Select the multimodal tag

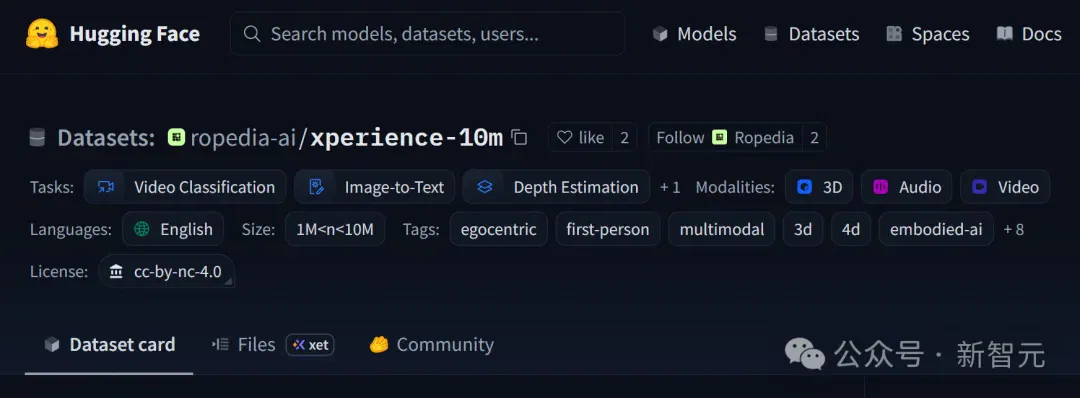click(722, 229)
